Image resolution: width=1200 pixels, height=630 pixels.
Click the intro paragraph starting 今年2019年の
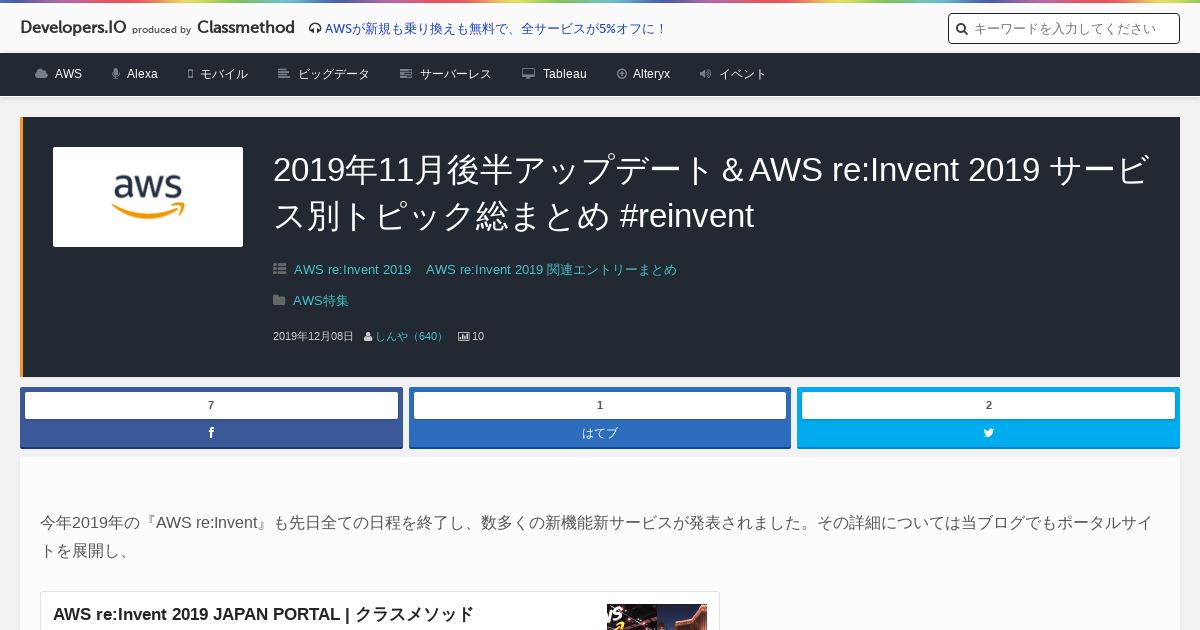click(x=596, y=537)
